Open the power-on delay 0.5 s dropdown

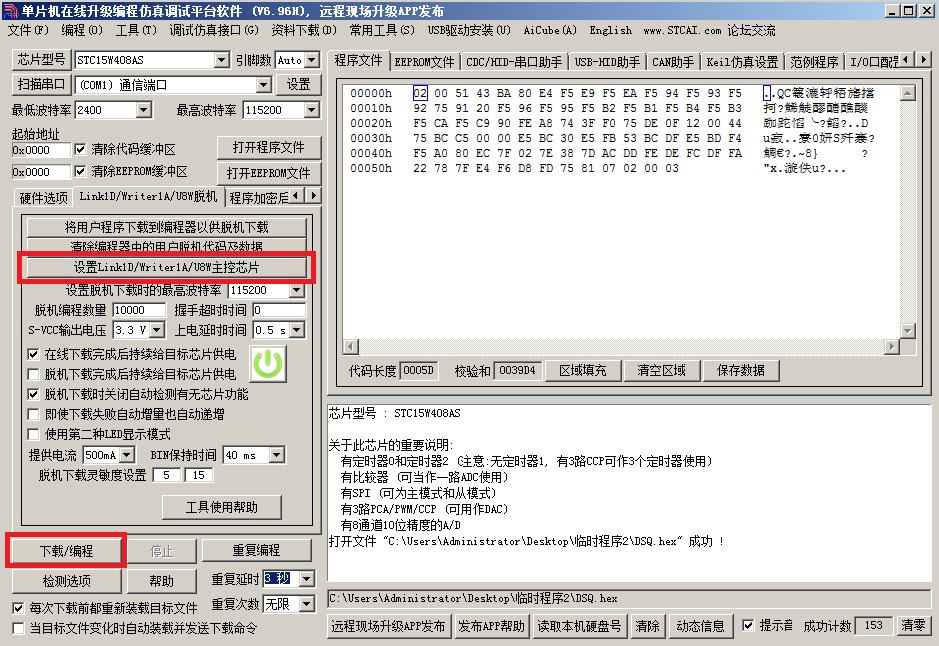(x=296, y=330)
